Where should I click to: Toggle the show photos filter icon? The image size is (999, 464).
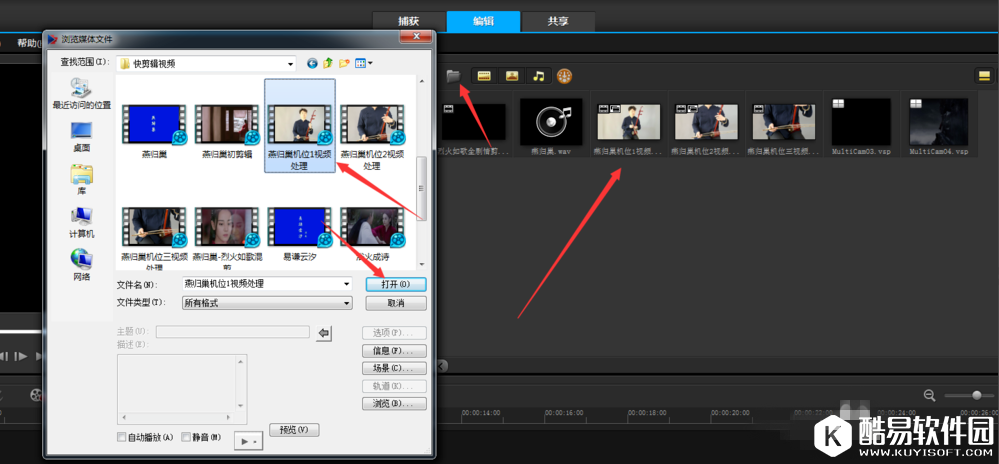(511, 75)
